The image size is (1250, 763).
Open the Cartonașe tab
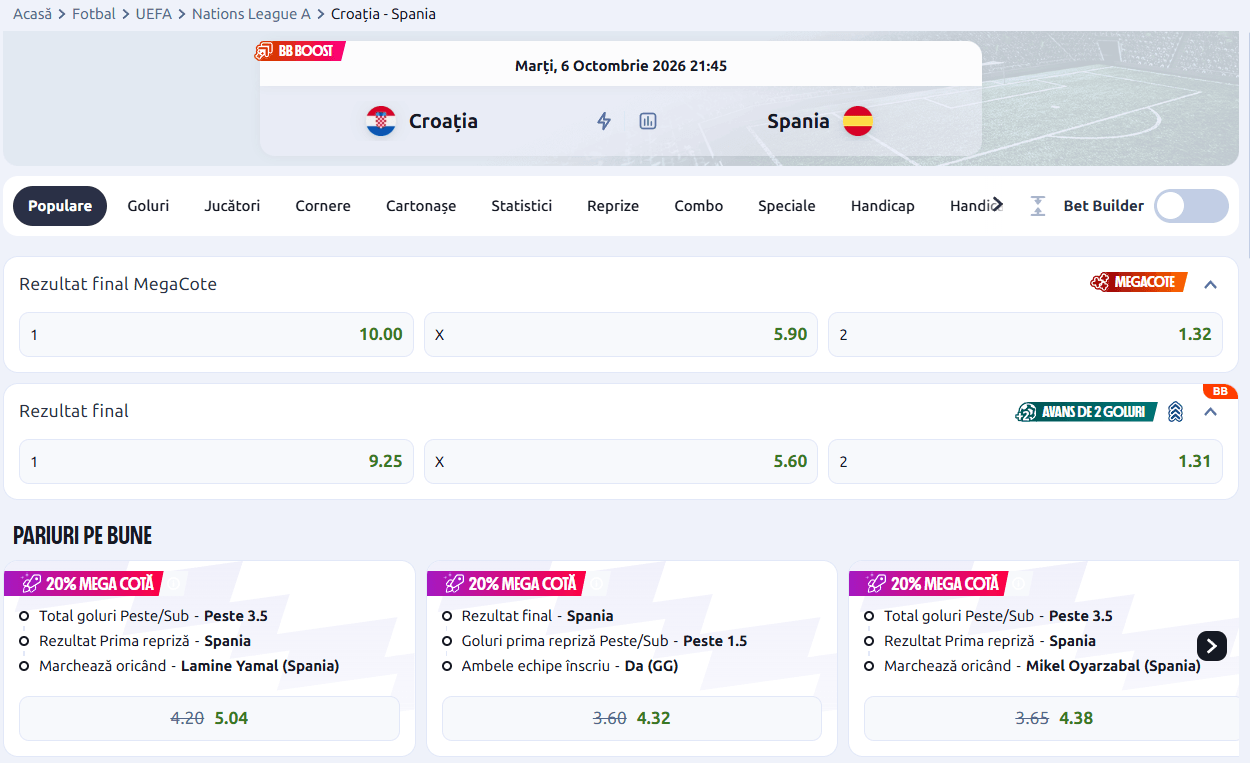421,206
